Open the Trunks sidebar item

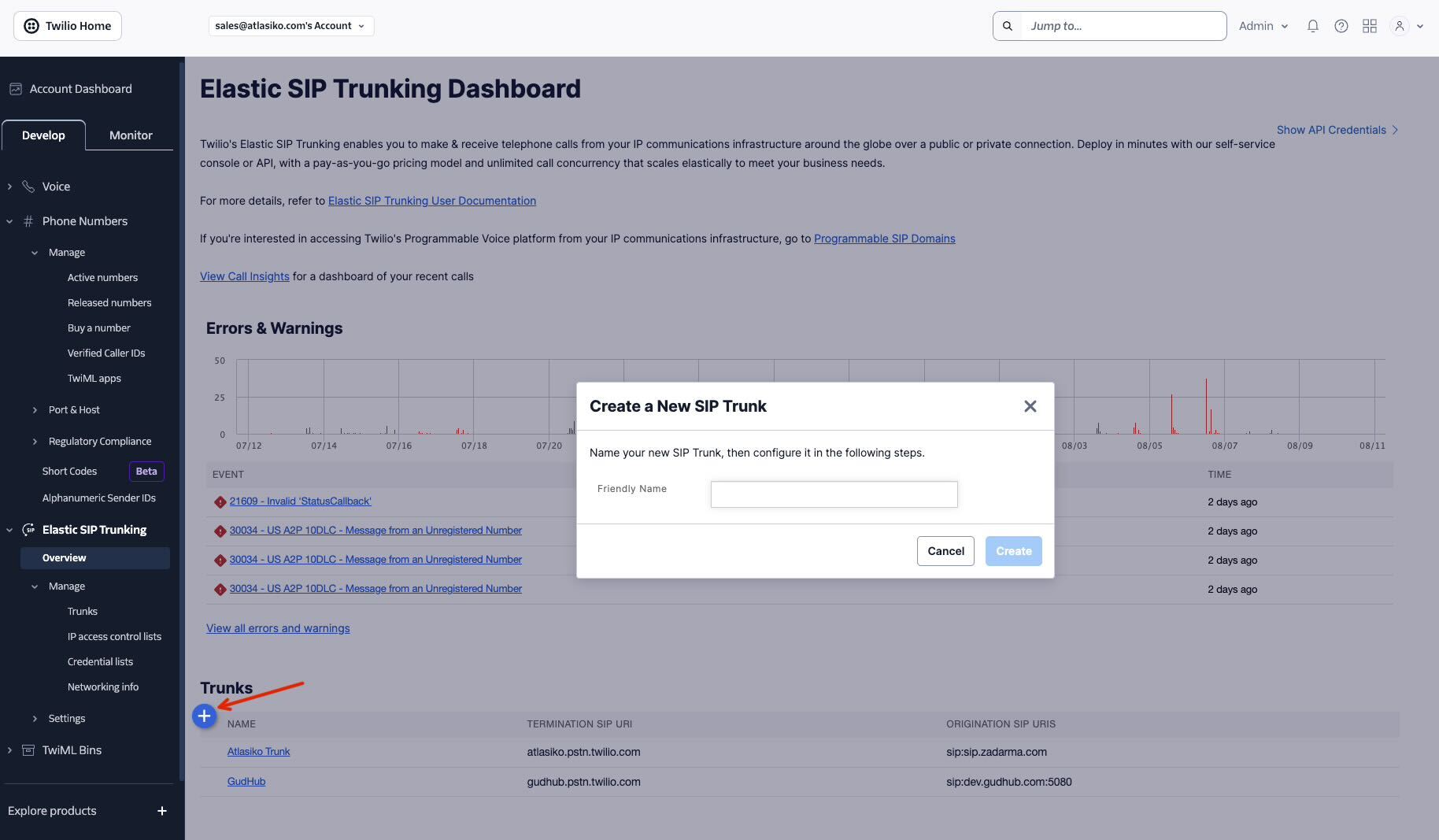pos(83,612)
